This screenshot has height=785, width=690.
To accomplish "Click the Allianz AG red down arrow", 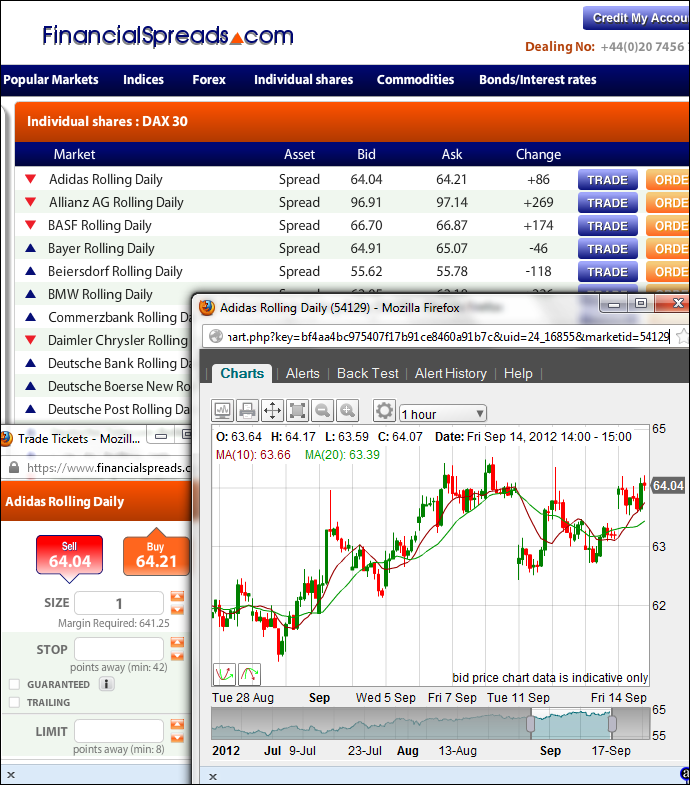I will tap(31, 202).
